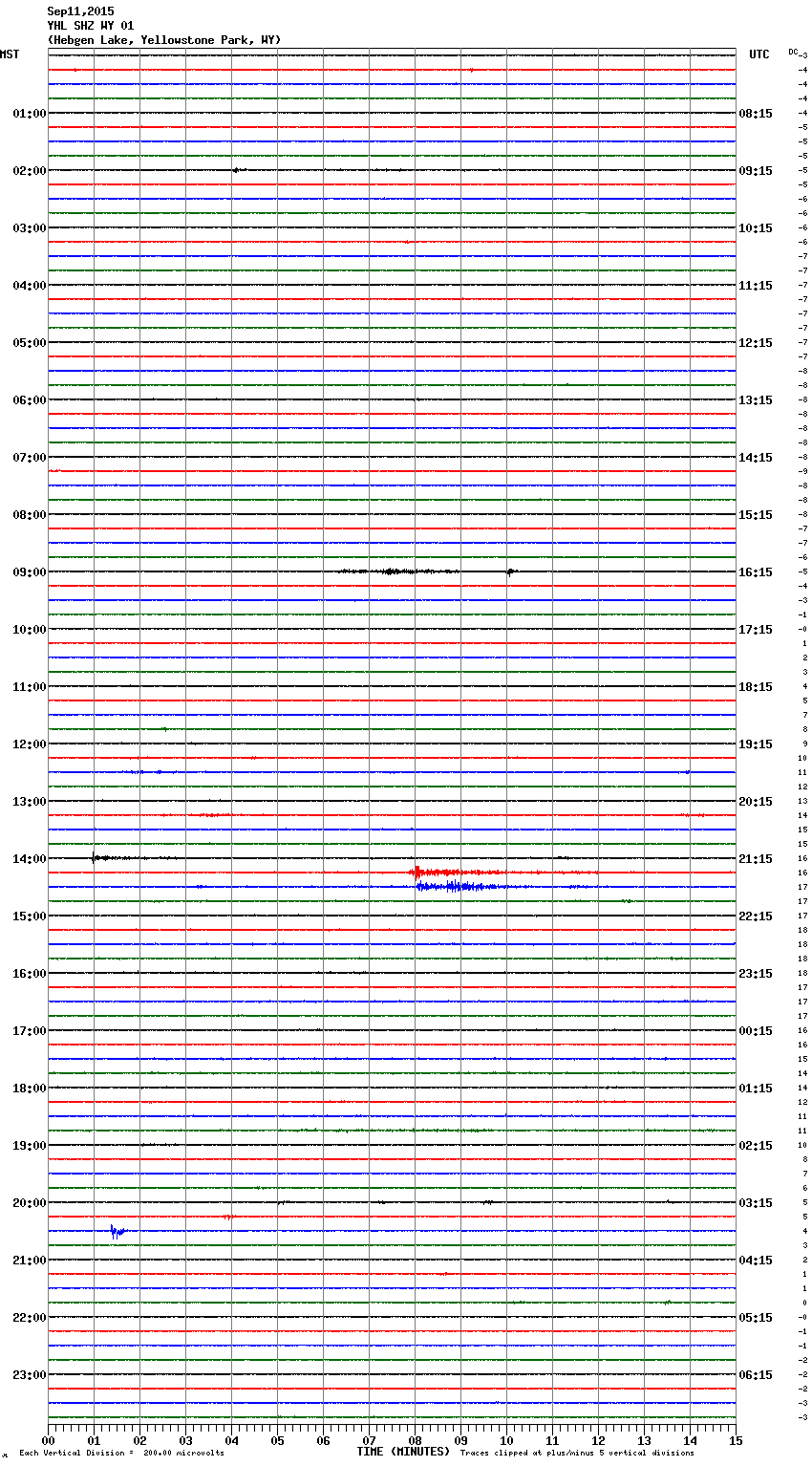Select the 14:00 MST time label

[x=30, y=859]
